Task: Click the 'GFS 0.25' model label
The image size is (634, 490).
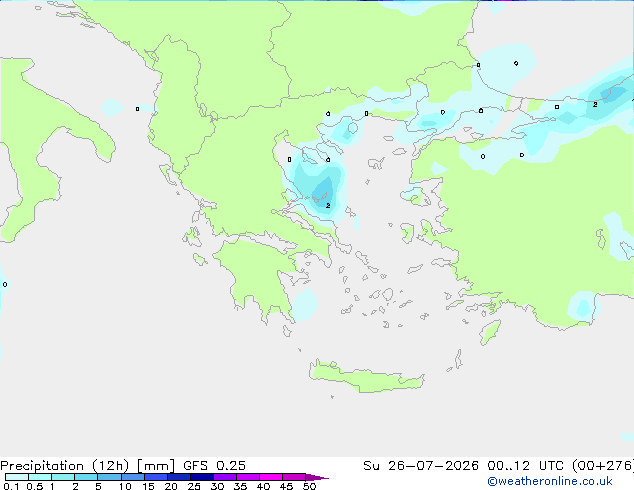Action: (214, 466)
